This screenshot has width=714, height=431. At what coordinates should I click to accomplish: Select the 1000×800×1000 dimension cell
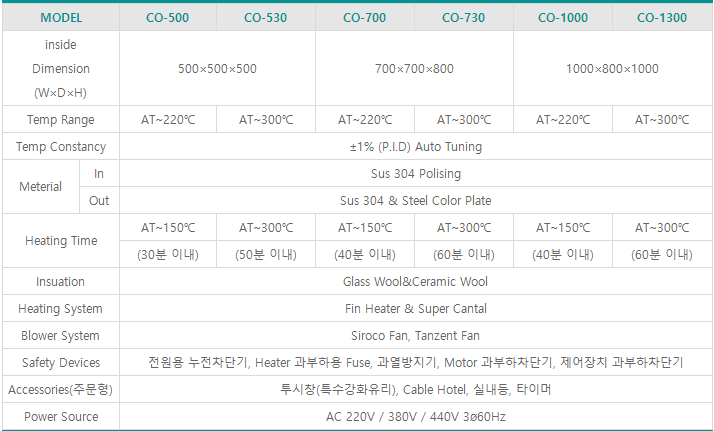[612, 69]
